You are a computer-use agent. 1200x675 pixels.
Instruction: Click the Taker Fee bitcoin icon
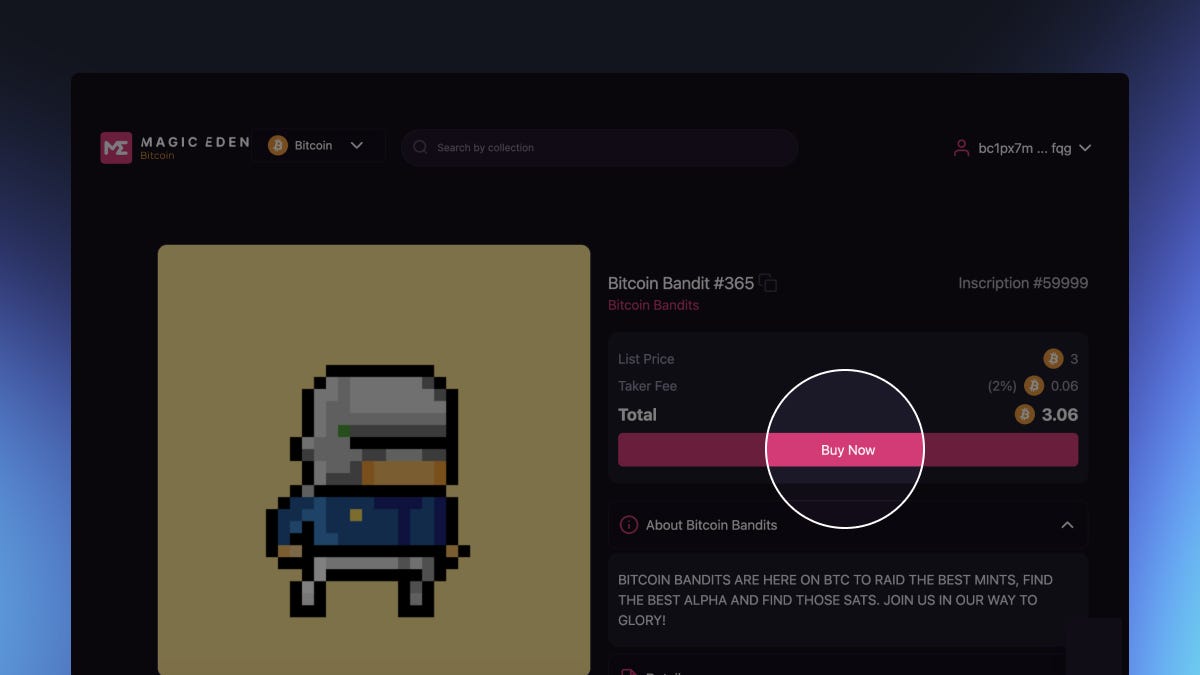(1034, 386)
